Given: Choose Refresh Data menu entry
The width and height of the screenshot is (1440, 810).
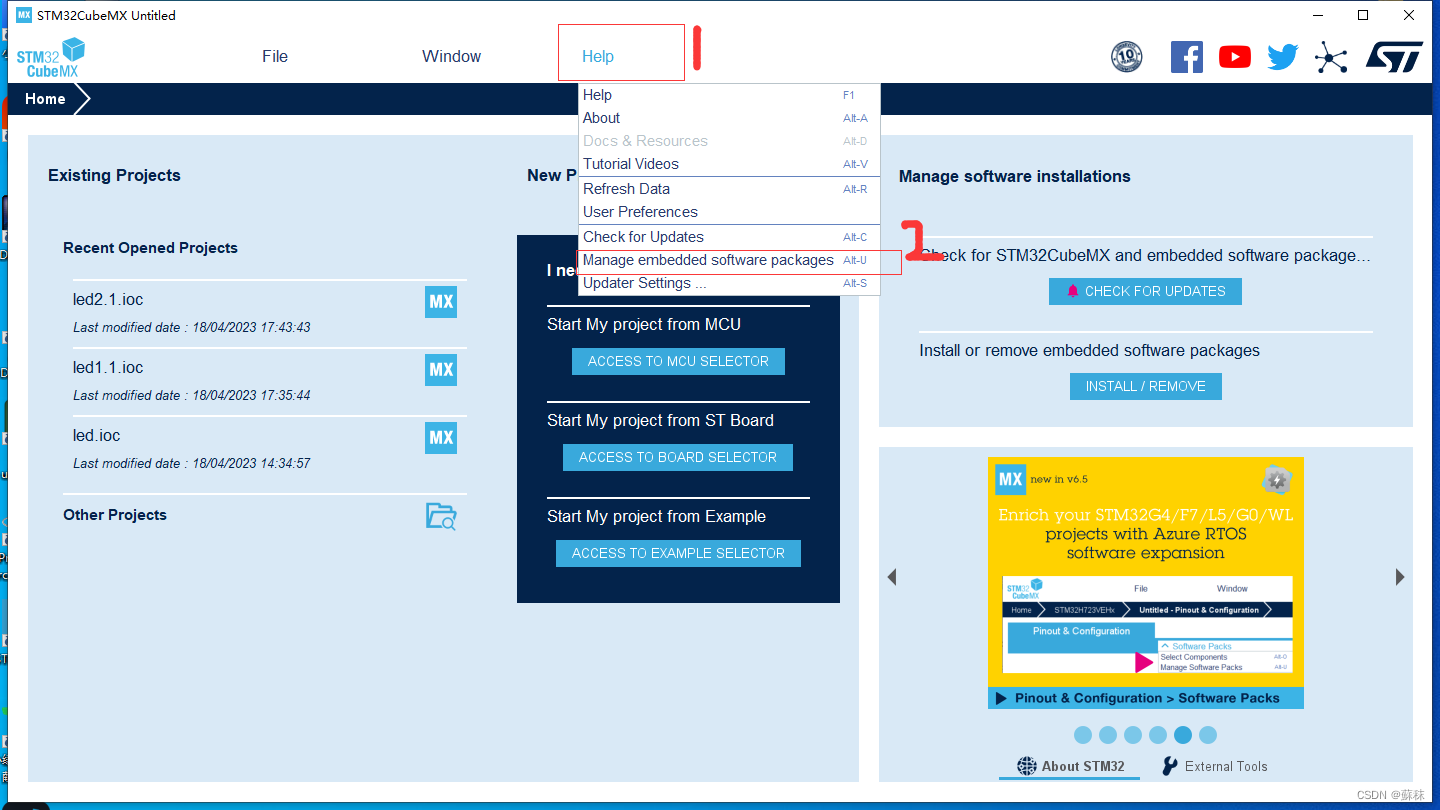Looking at the screenshot, I should [729, 189].
